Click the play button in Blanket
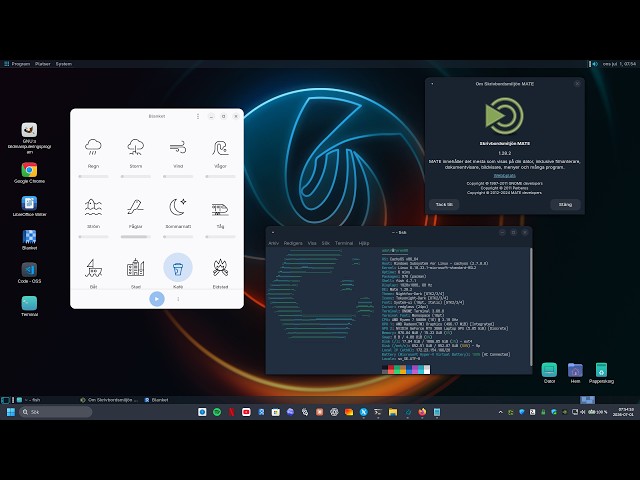640x480 pixels. [157, 299]
